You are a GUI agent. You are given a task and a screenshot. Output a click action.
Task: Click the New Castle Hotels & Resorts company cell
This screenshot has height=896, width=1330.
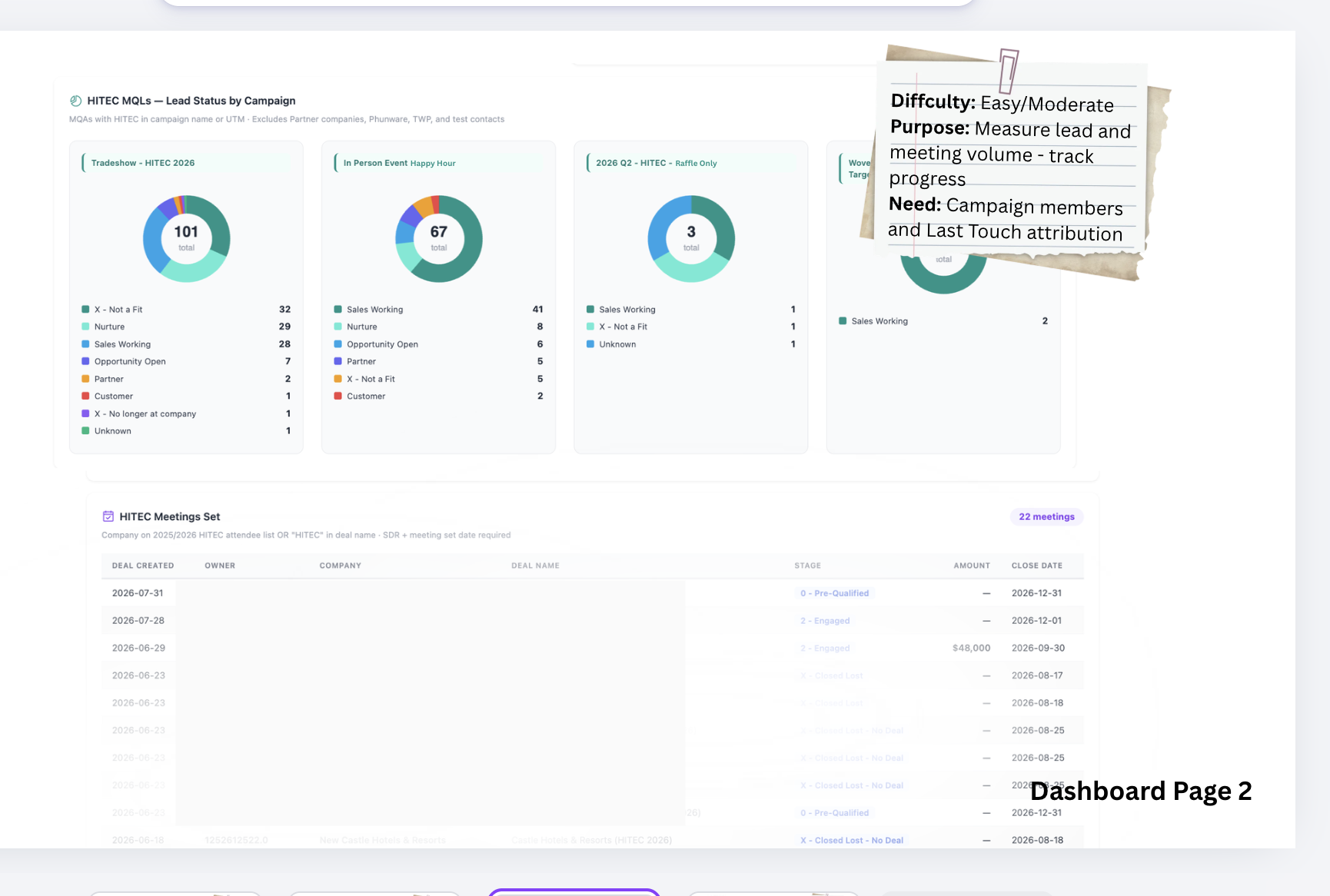(383, 841)
